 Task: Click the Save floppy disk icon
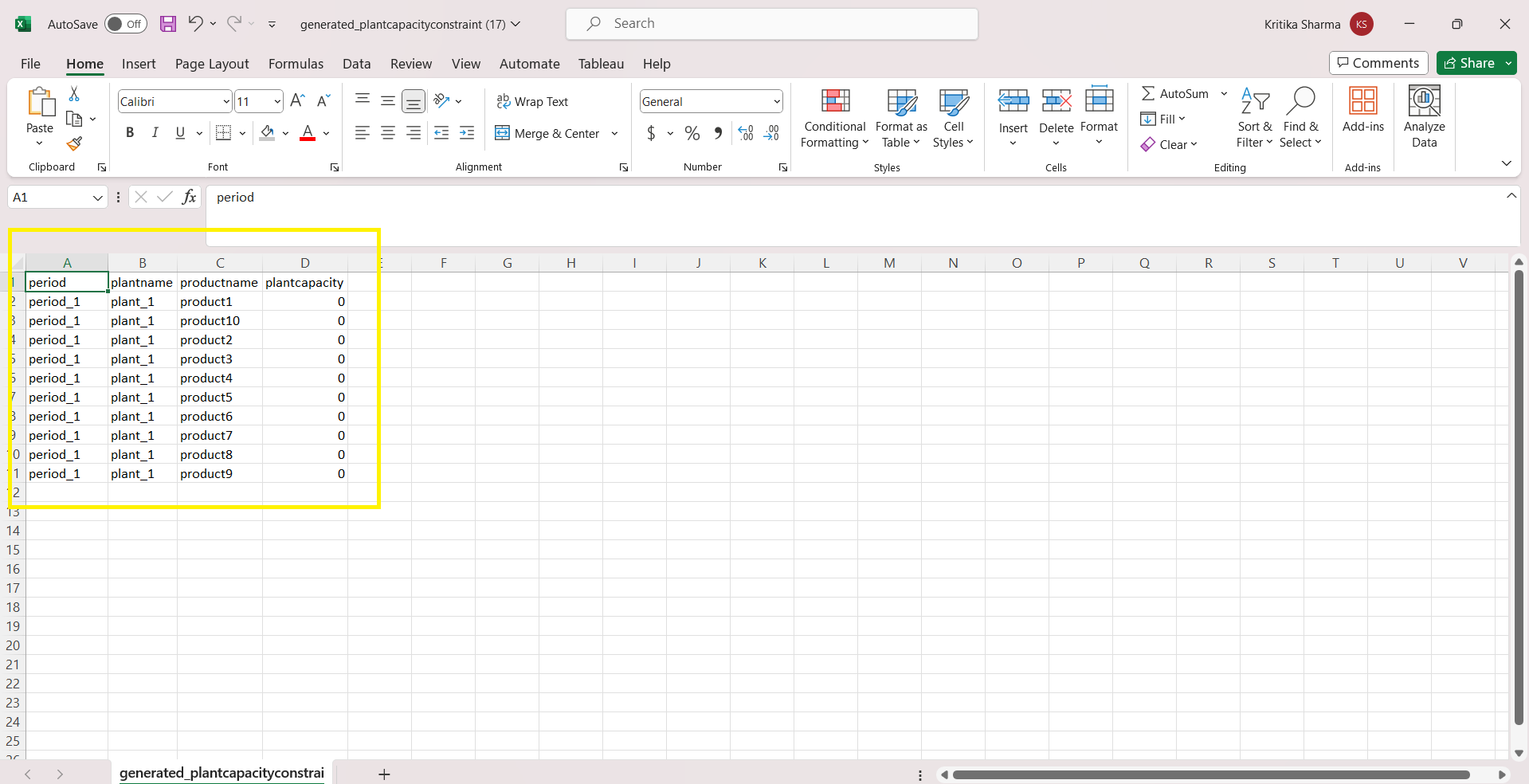point(168,24)
